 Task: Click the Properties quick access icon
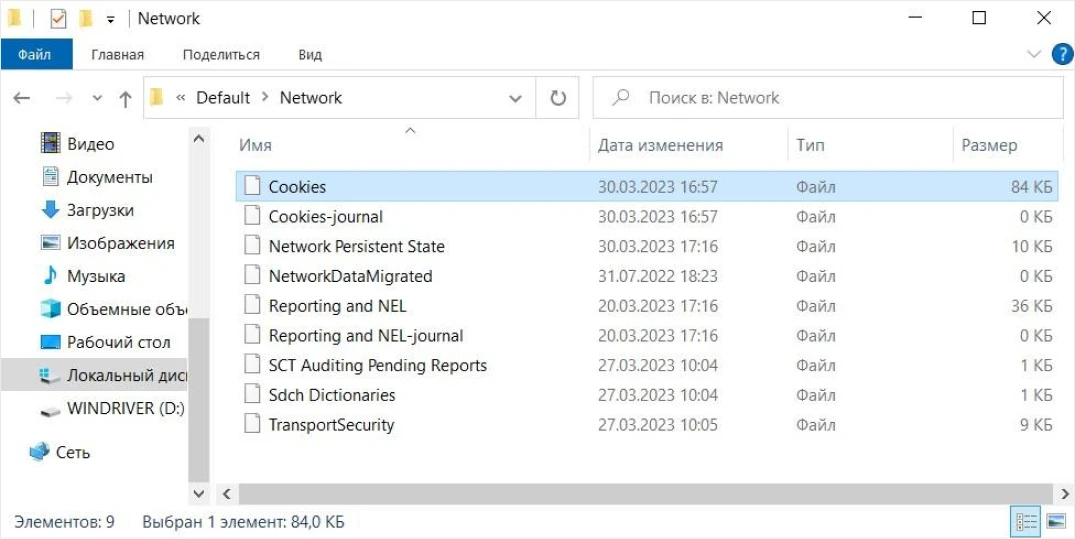(x=58, y=19)
